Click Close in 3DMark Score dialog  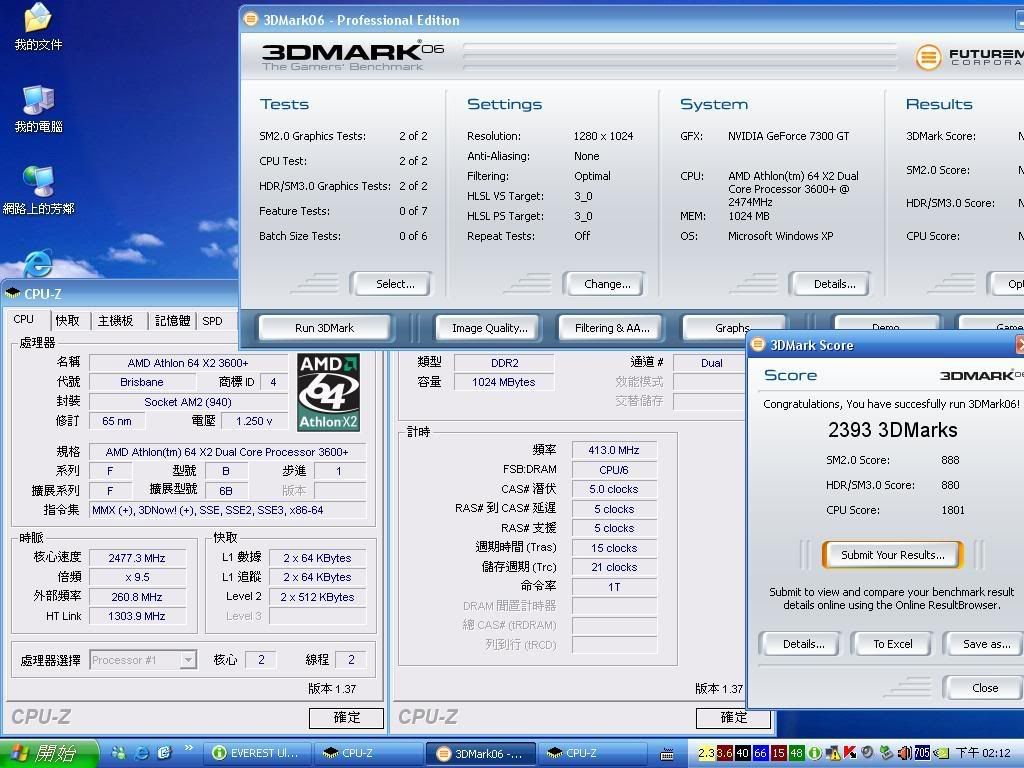[x=984, y=688]
